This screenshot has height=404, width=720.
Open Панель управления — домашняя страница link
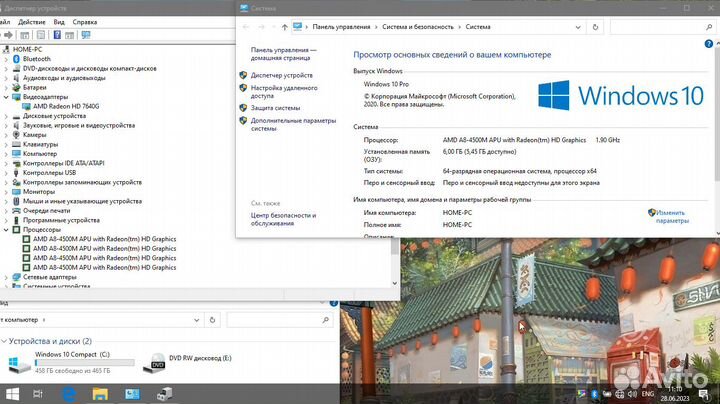coord(283,54)
